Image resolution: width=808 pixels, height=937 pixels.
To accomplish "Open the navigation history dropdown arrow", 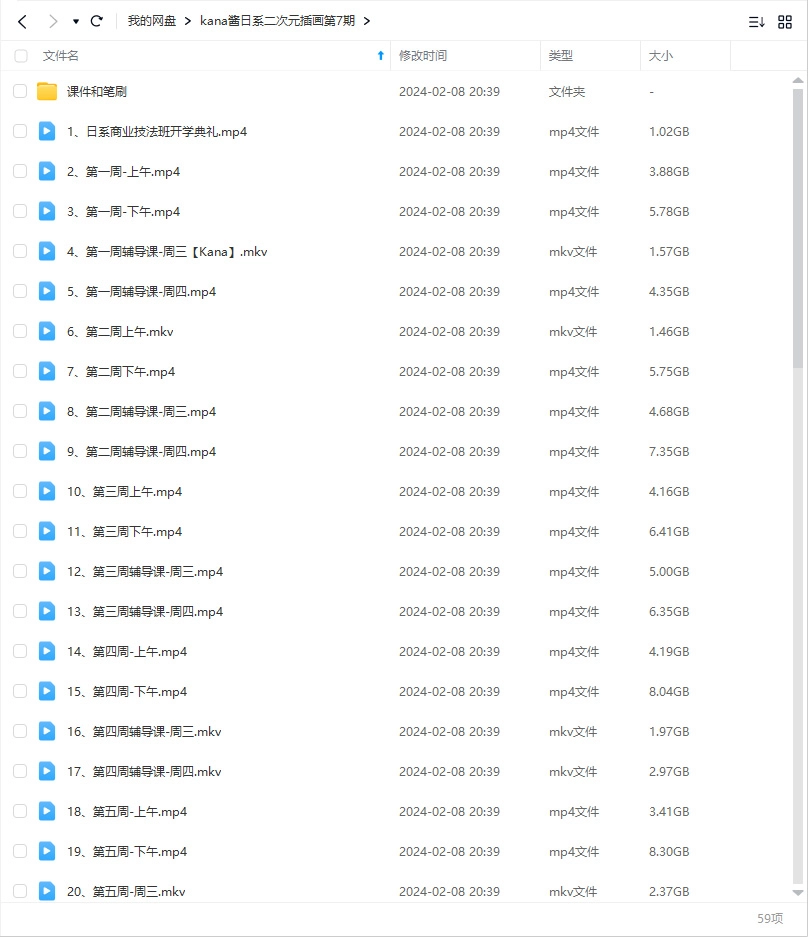I will click(x=76, y=21).
